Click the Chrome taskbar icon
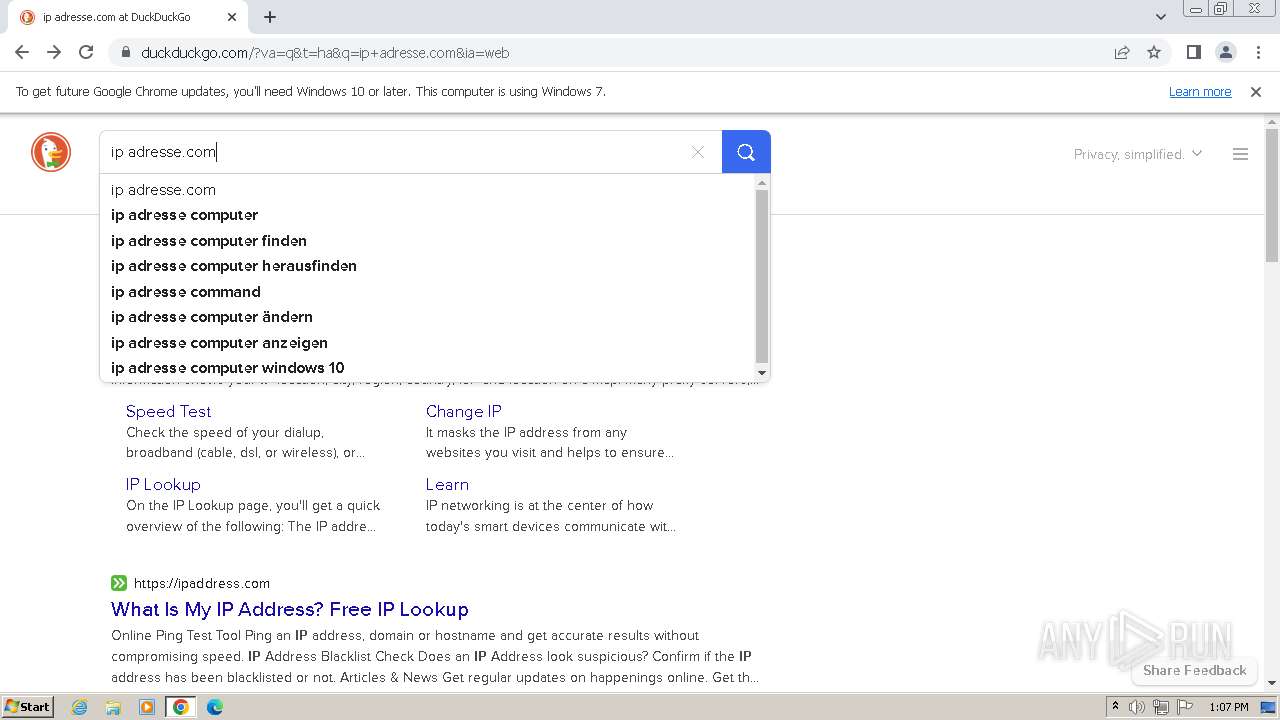Image resolution: width=1280 pixels, height=720 pixels. click(181, 707)
